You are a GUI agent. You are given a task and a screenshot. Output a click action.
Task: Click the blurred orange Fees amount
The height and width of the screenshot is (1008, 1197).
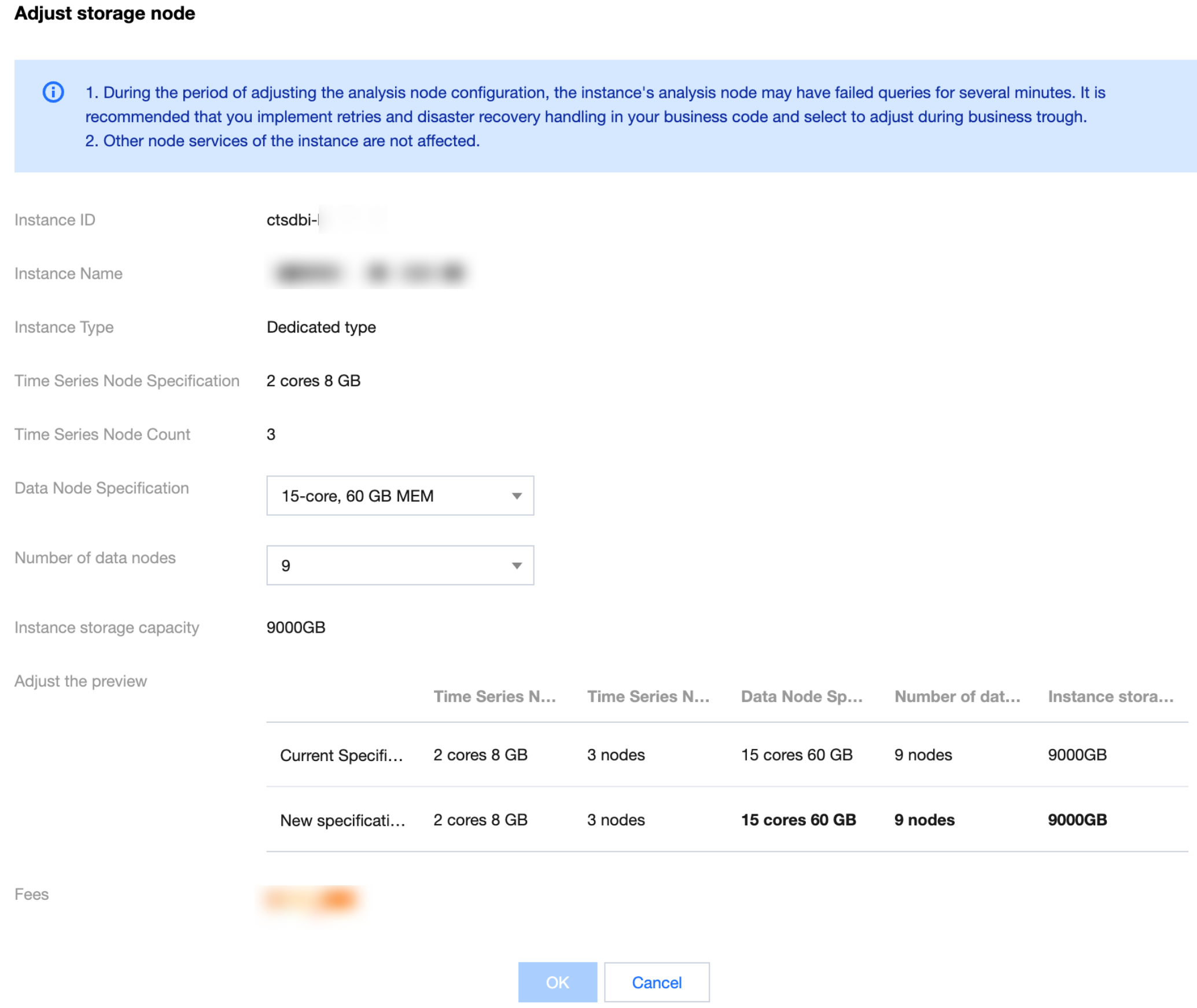tap(312, 899)
